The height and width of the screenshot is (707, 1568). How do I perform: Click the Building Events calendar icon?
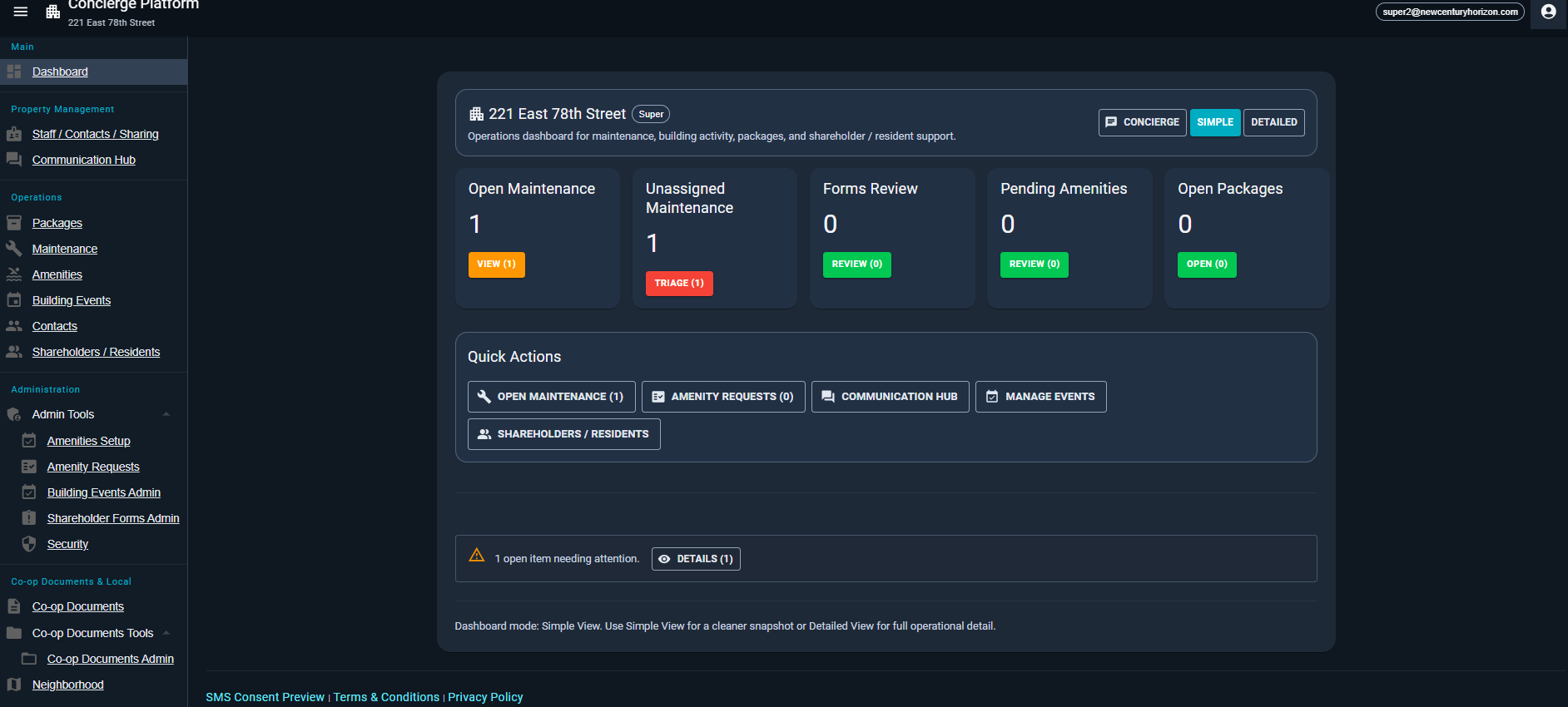click(x=14, y=300)
